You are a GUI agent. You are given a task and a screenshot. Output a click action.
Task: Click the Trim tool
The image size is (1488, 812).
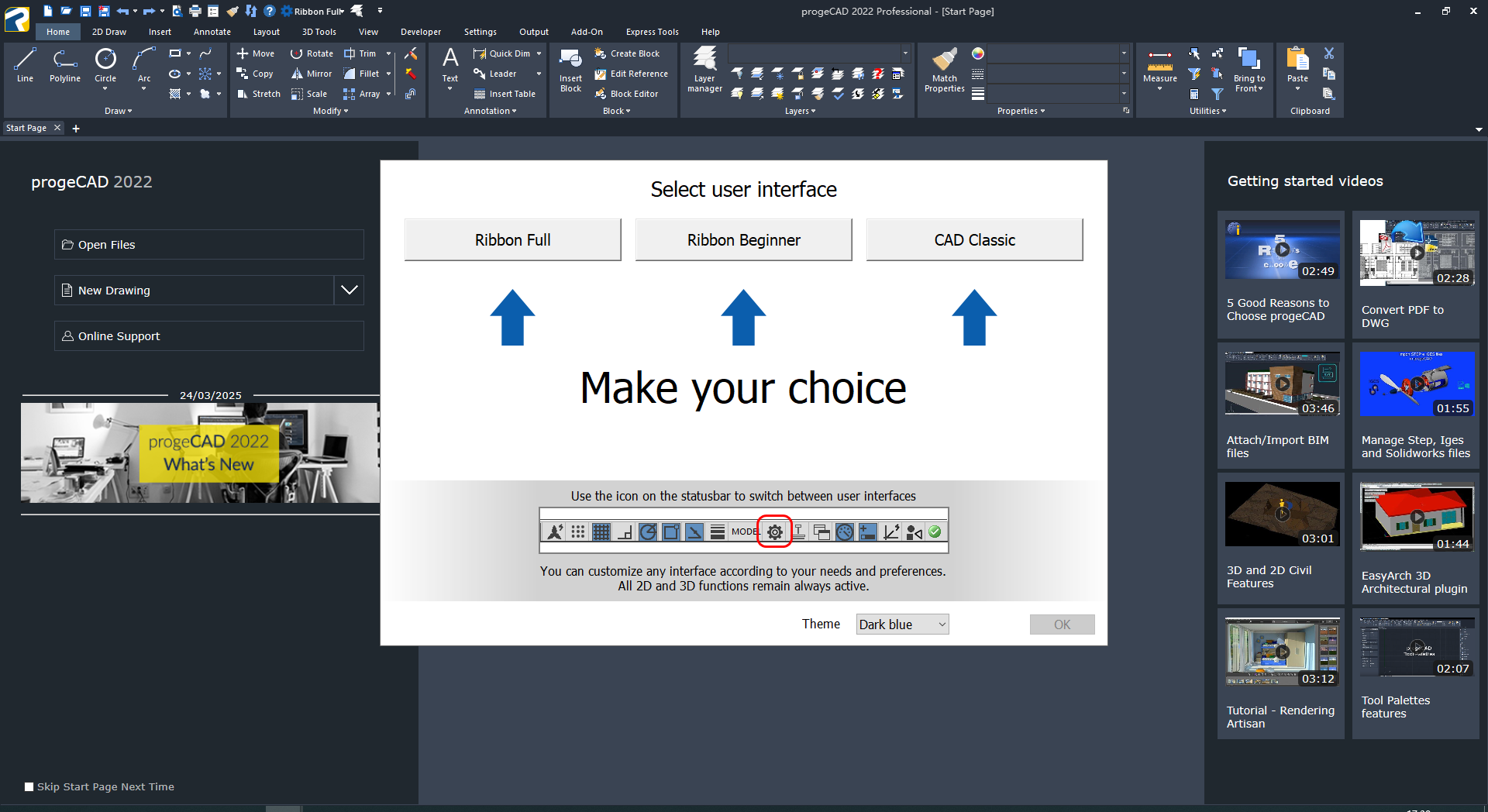(x=360, y=53)
